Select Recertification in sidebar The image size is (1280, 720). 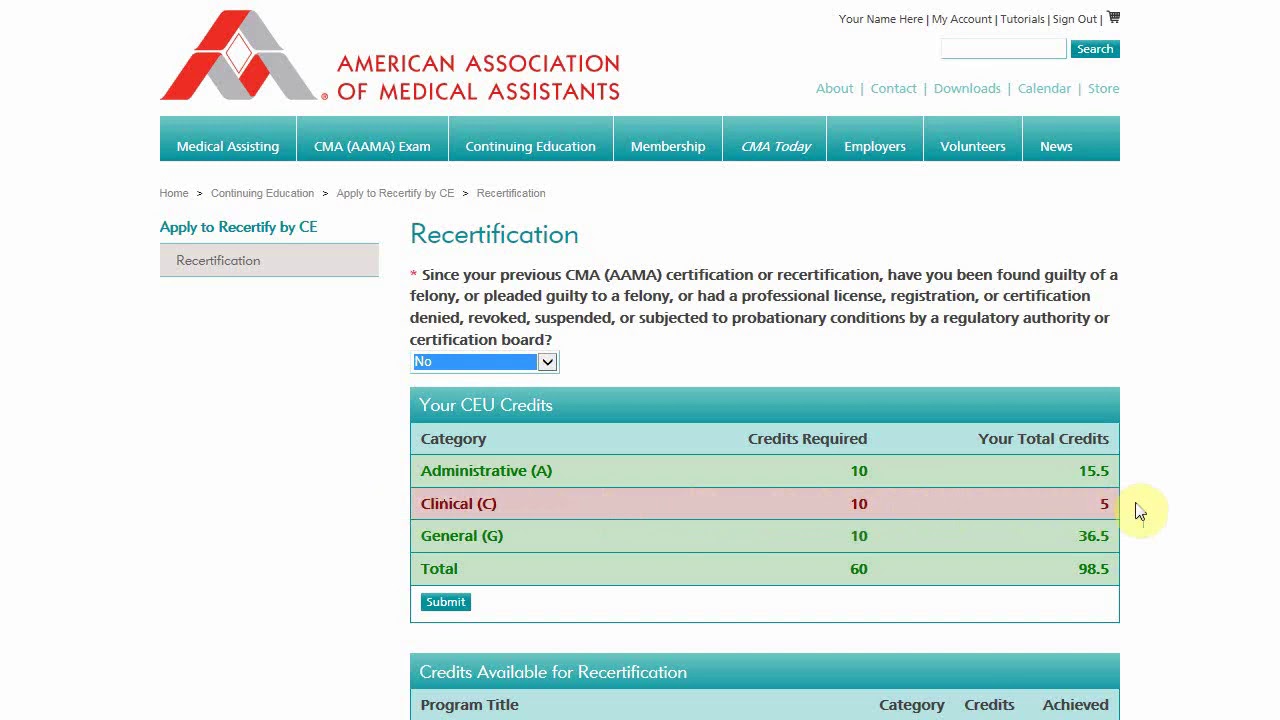pyautogui.click(x=269, y=260)
